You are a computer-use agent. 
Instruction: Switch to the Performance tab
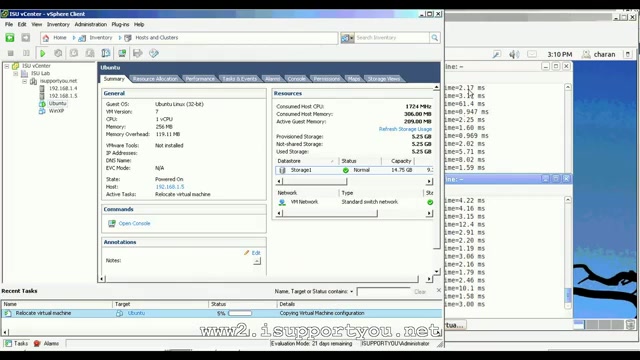(x=200, y=79)
